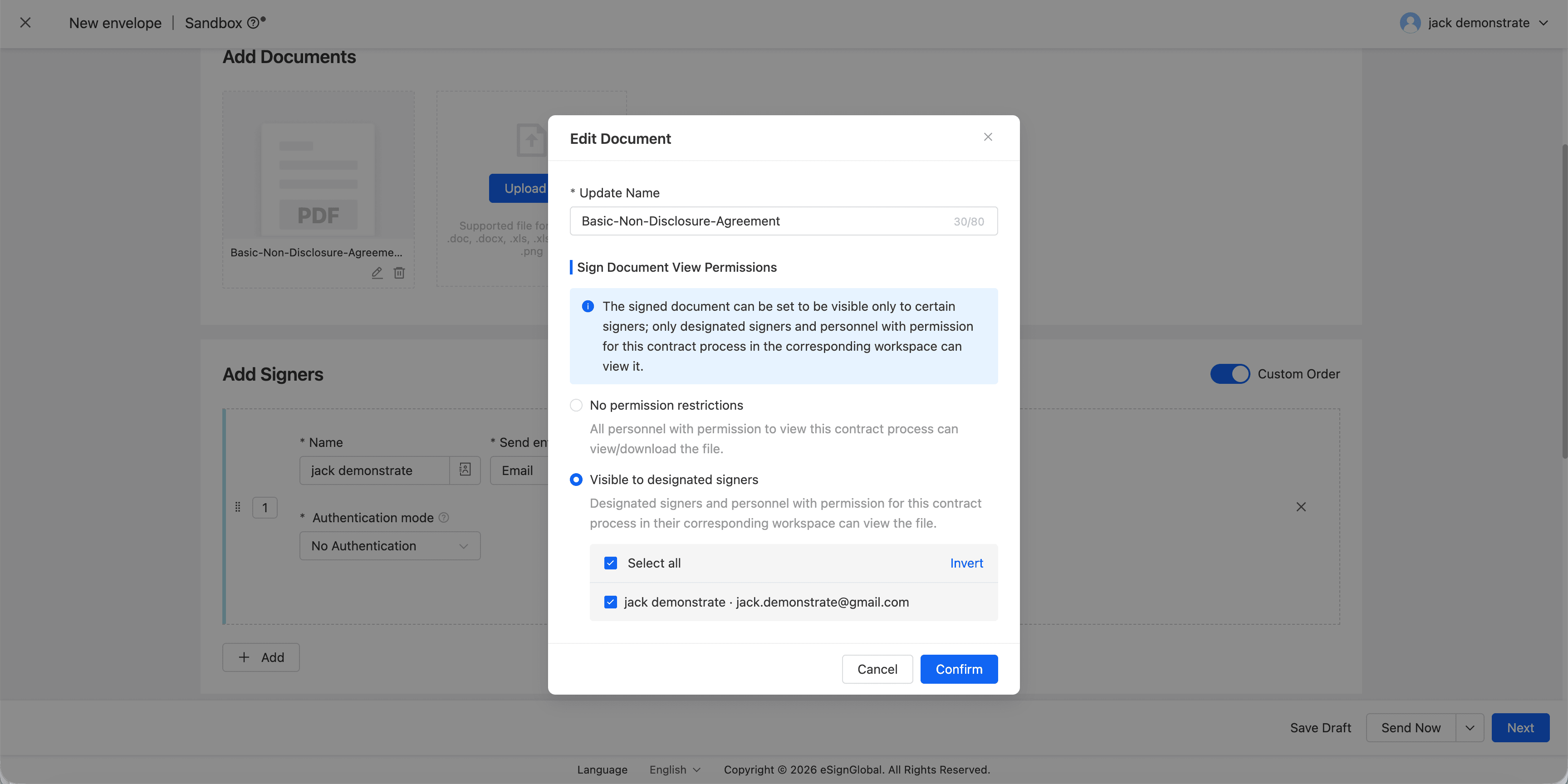Click the Upload button
This screenshot has height=784, width=1568.
click(519, 188)
